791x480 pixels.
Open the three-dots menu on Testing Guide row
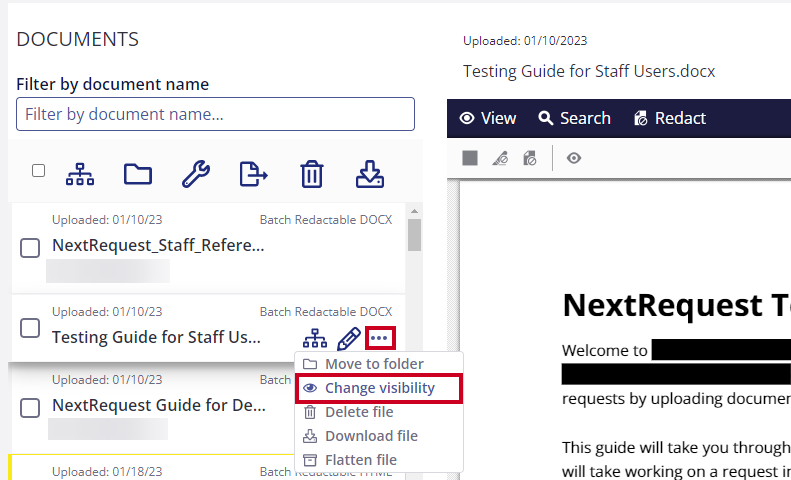pyautogui.click(x=380, y=338)
